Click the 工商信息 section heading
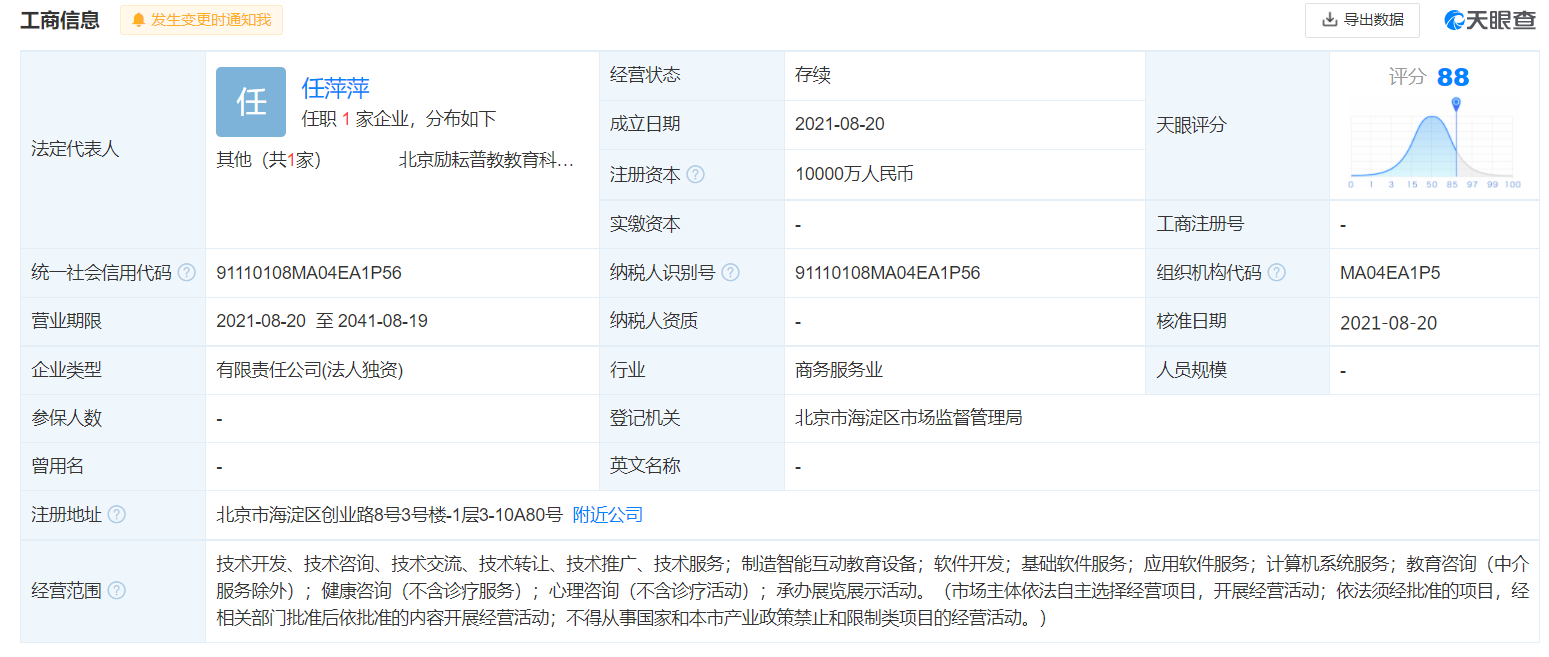1549x657 pixels. click(x=60, y=20)
